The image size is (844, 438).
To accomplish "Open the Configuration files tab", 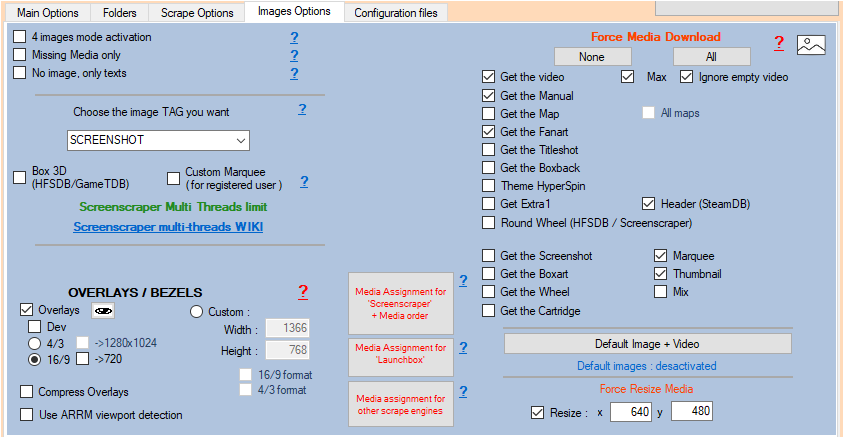I will 396,13.
